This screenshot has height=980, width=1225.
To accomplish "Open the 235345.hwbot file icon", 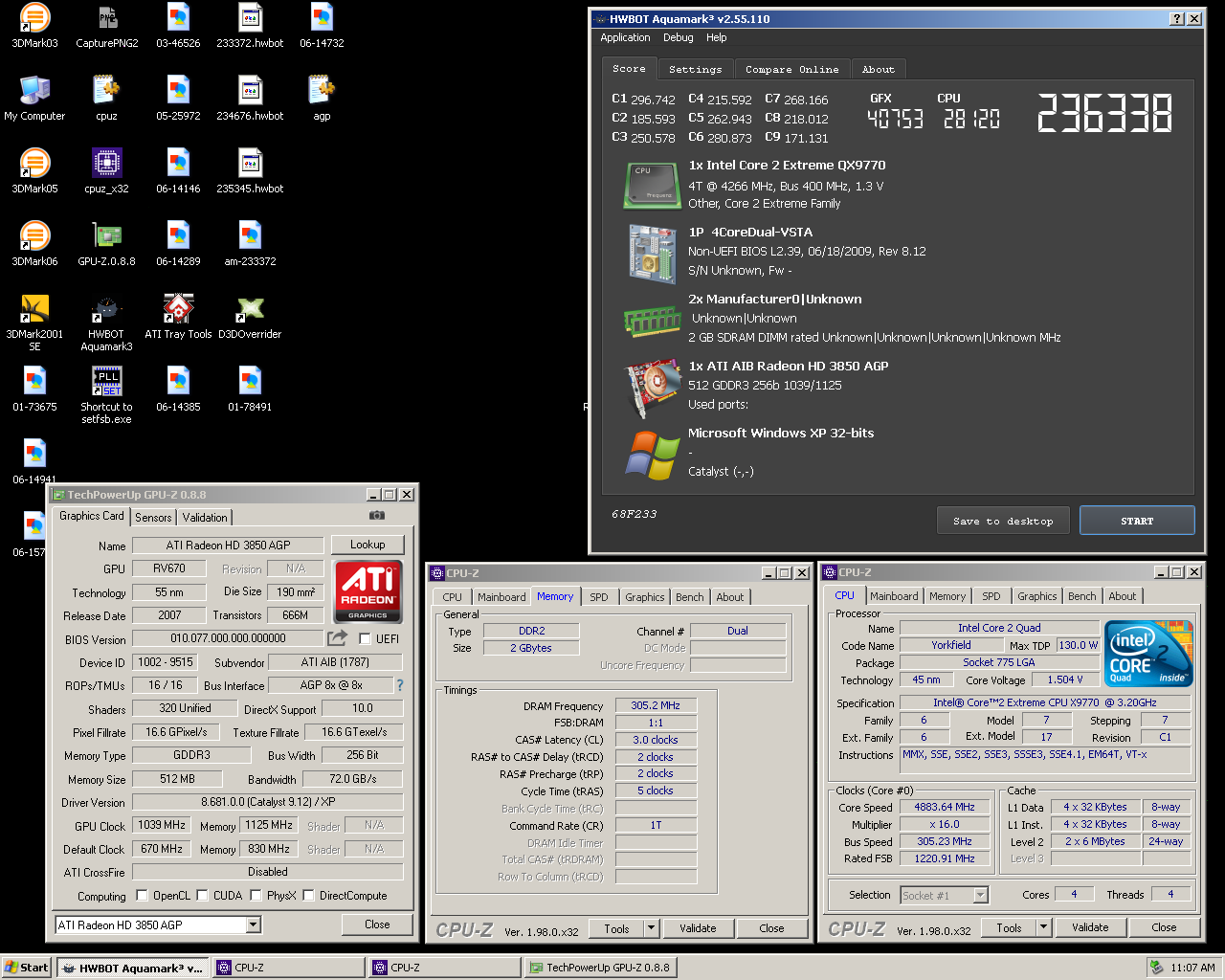I will 250,170.
